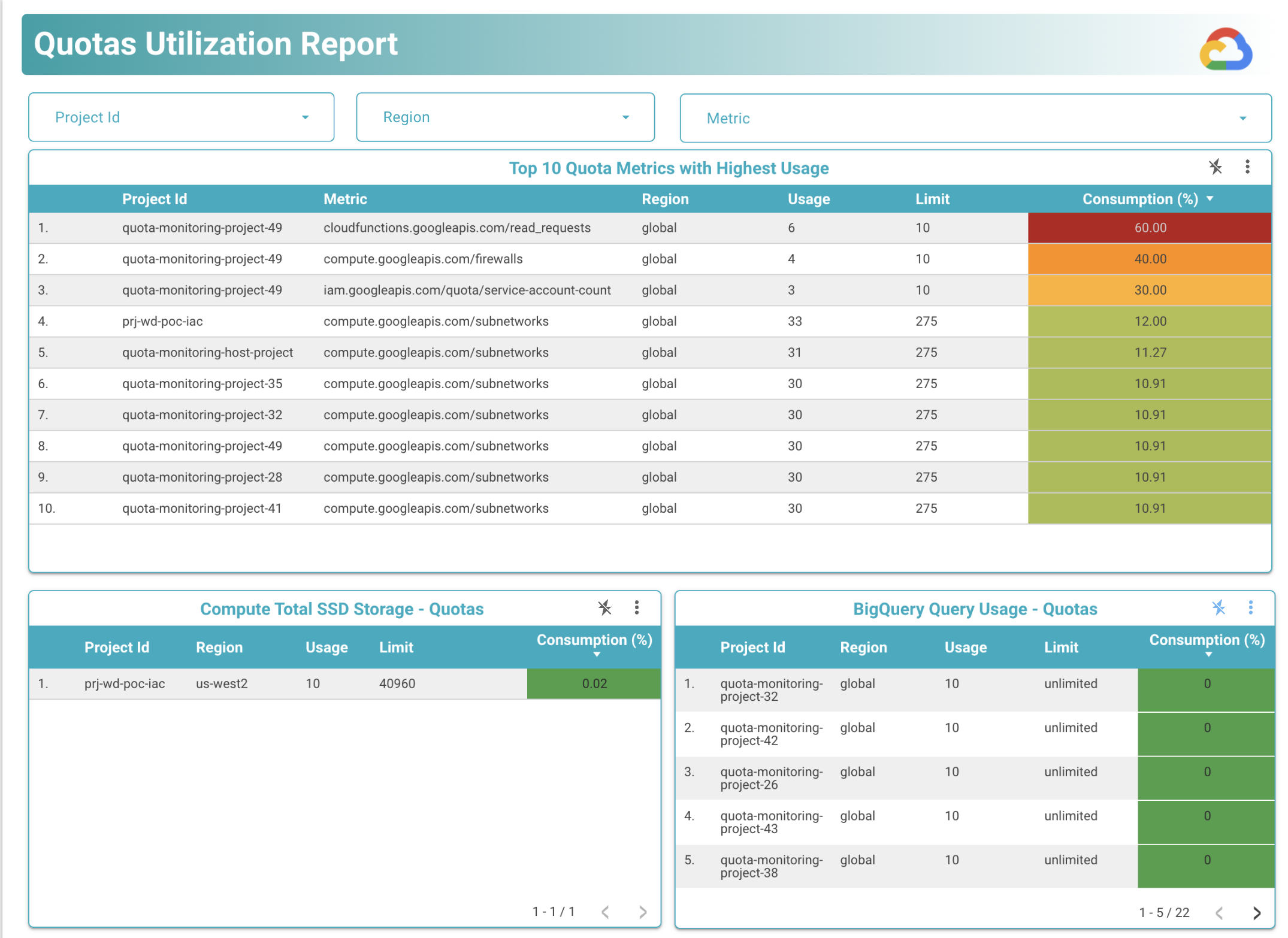Open three-dot menu on BigQuery Query Usage chart
Screen dimensions: 1288x938
[x=1250, y=607]
